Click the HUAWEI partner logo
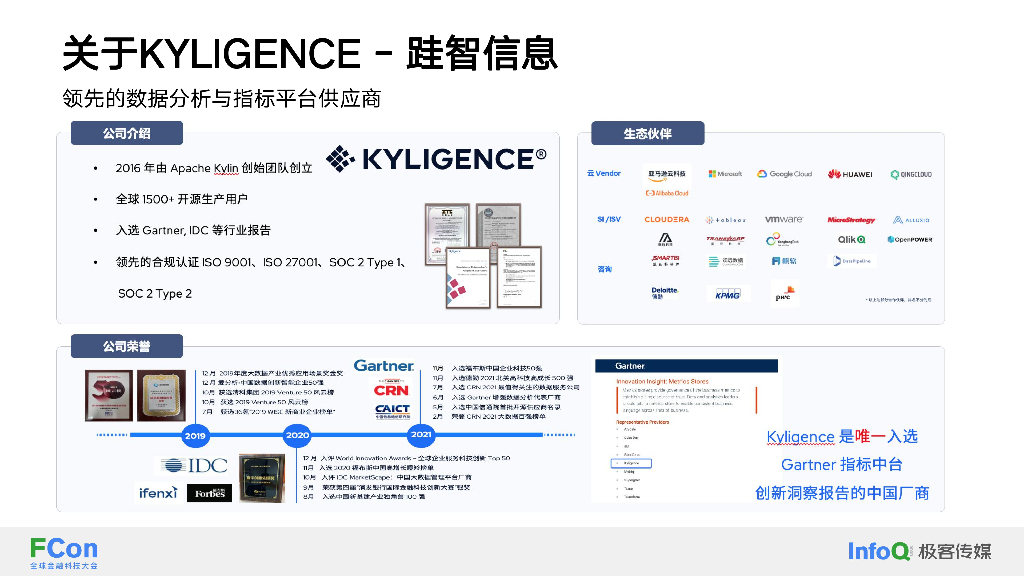1024x576 pixels. click(x=850, y=174)
